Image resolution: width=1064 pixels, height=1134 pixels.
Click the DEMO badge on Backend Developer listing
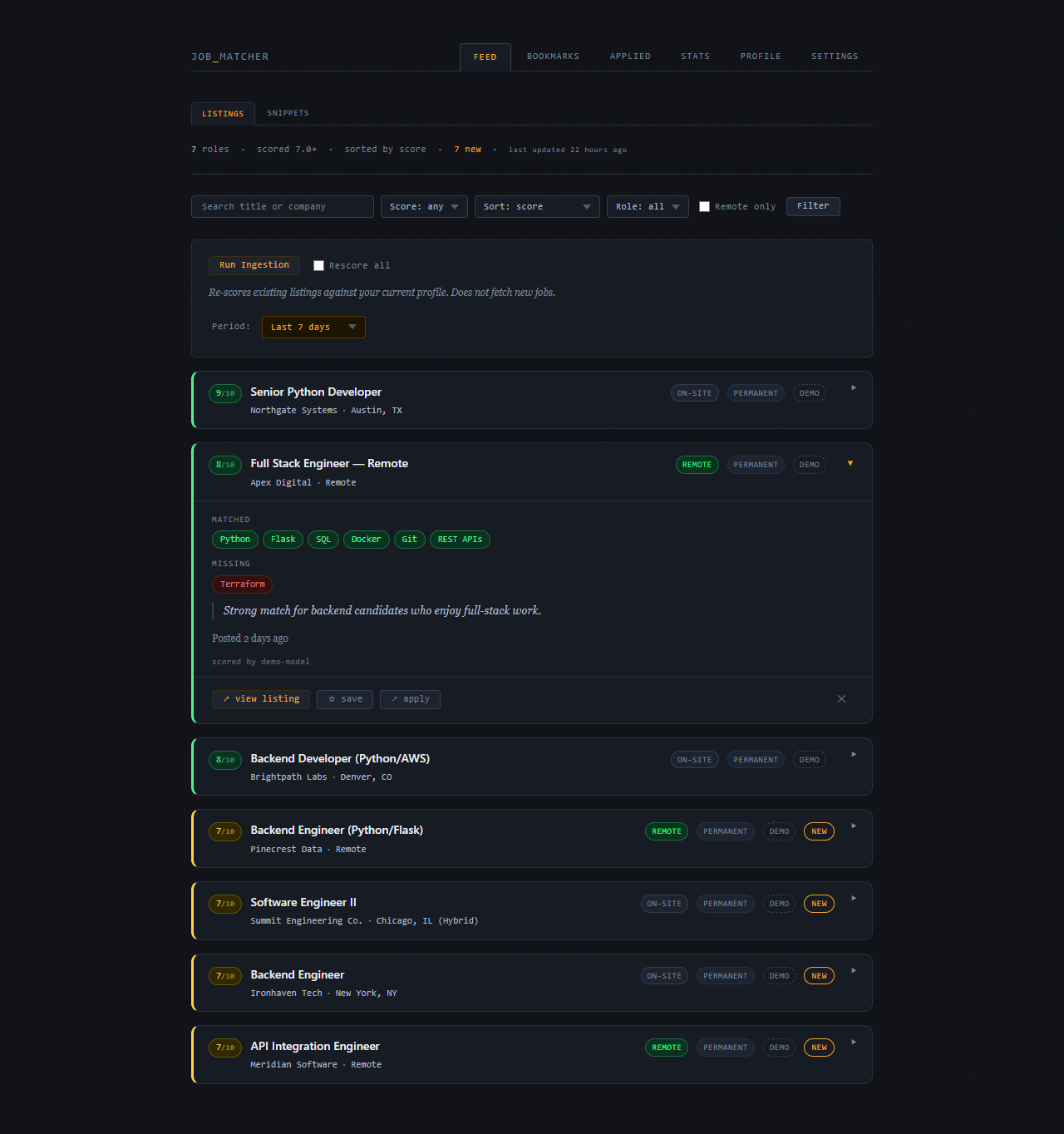click(809, 759)
